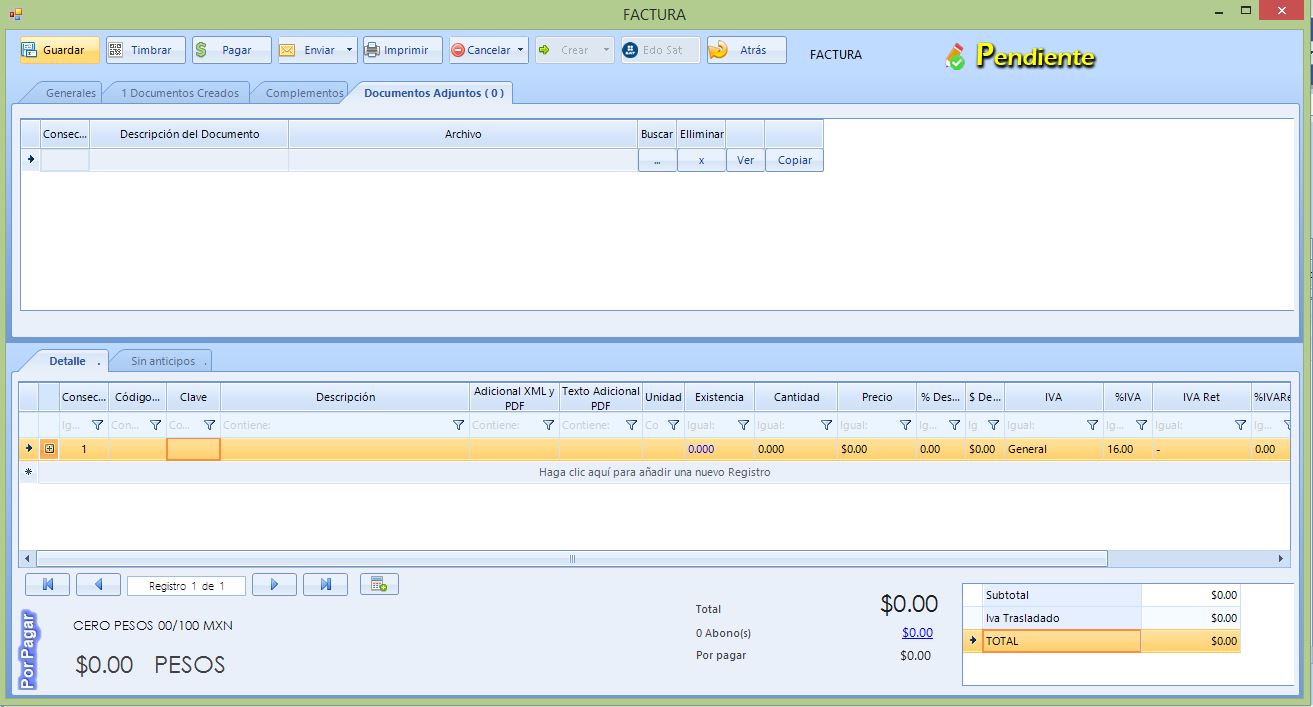Click the Buscar '...' browse button
The height and width of the screenshot is (707, 1313).
[657, 160]
